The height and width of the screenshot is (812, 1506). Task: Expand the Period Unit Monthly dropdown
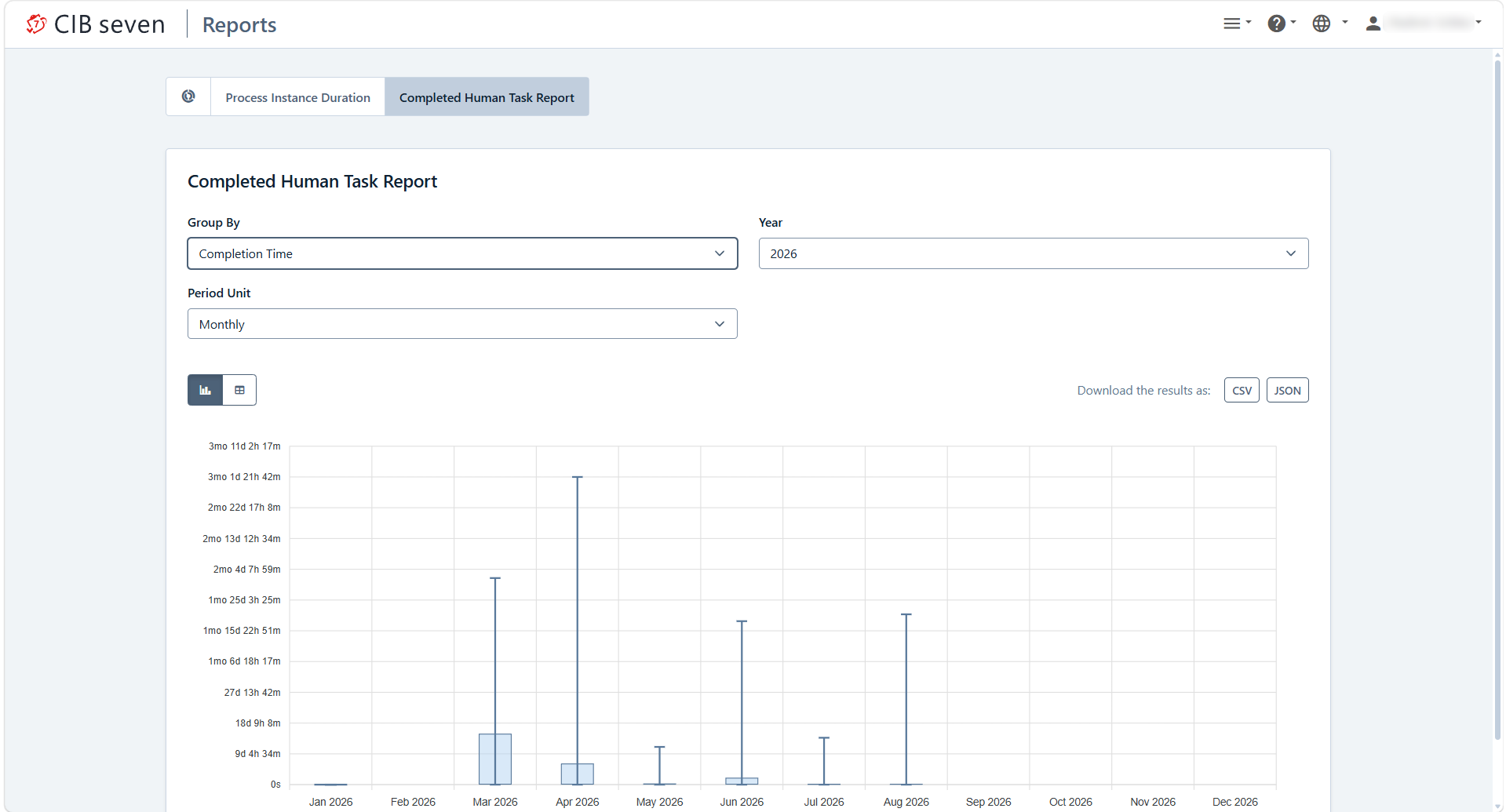pyautogui.click(x=462, y=324)
